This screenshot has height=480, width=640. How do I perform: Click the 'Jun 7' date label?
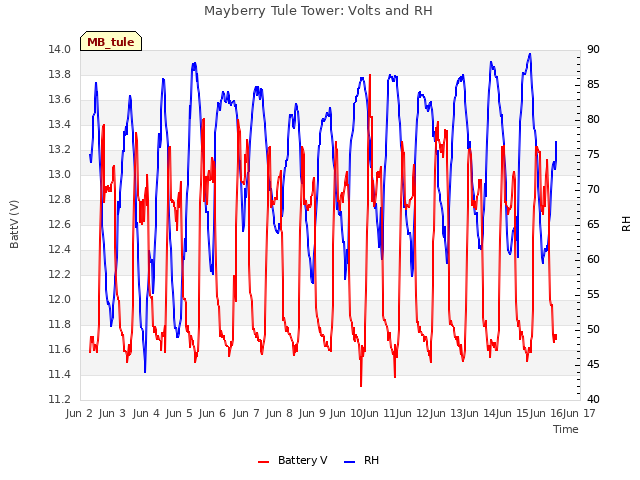tap(246, 413)
